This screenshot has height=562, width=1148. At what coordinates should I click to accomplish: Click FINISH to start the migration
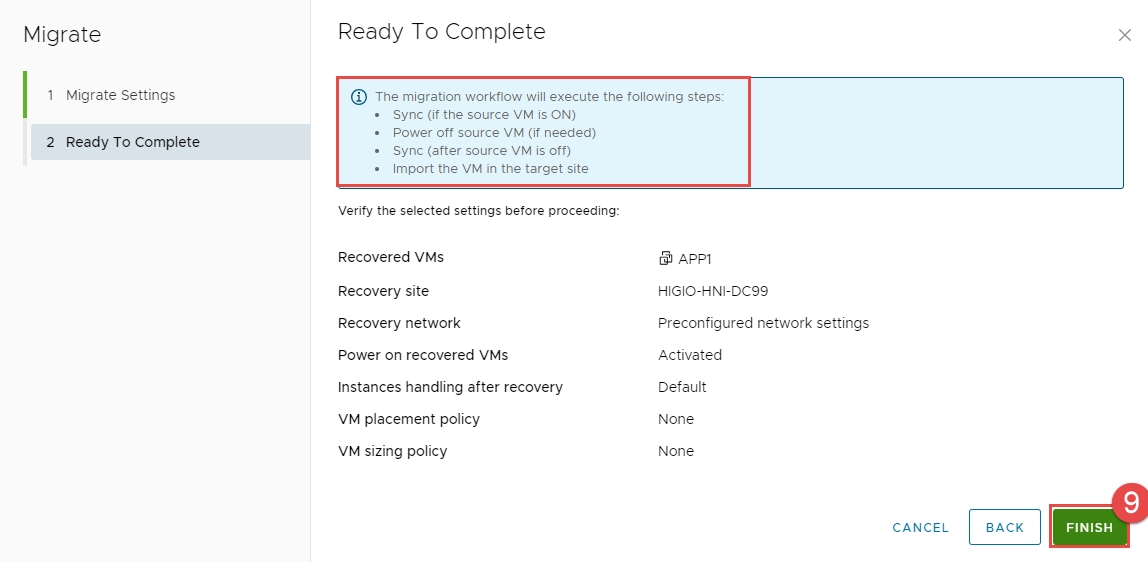coord(1089,528)
